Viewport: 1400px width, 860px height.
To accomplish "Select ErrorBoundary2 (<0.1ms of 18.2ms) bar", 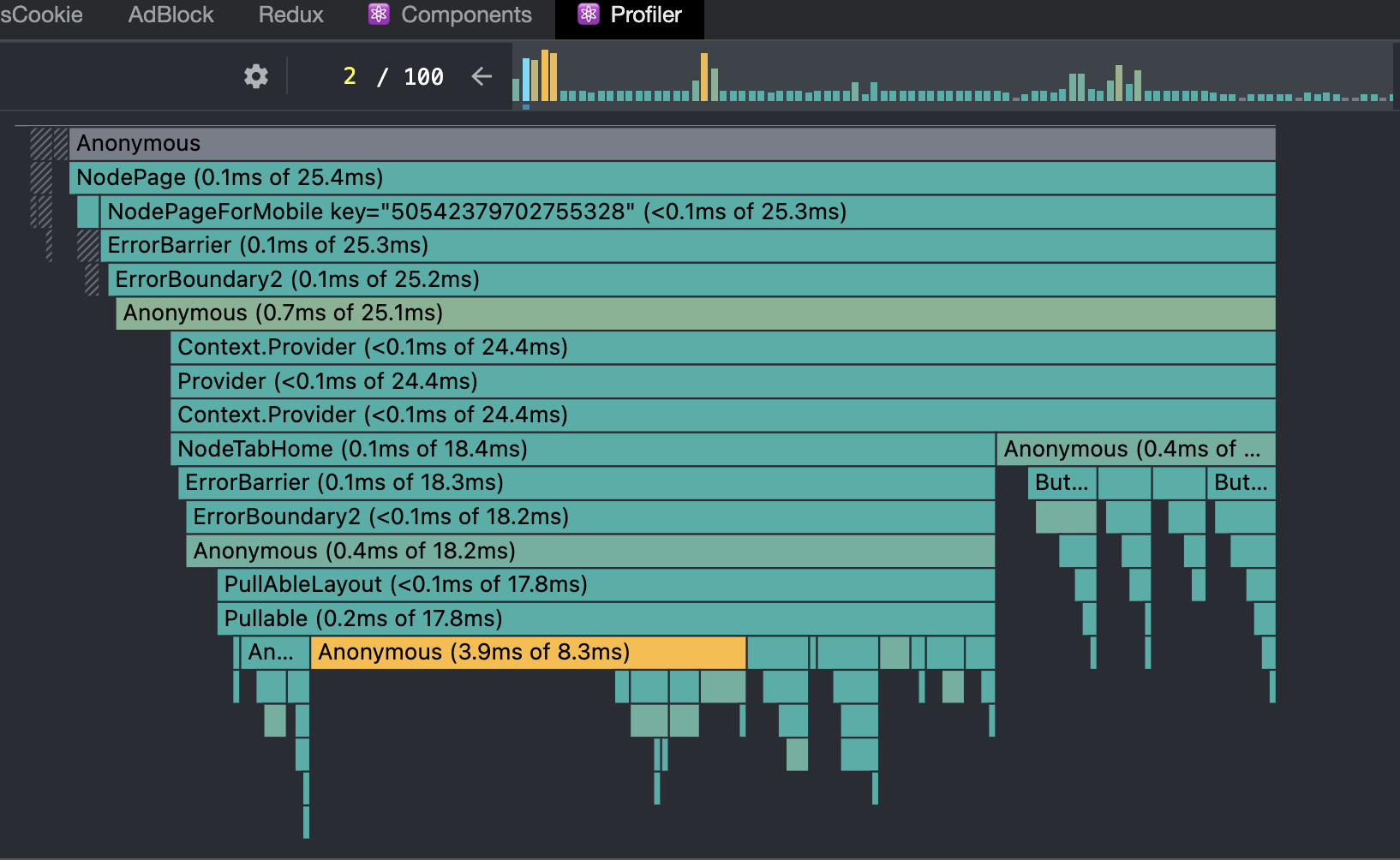I will [590, 517].
